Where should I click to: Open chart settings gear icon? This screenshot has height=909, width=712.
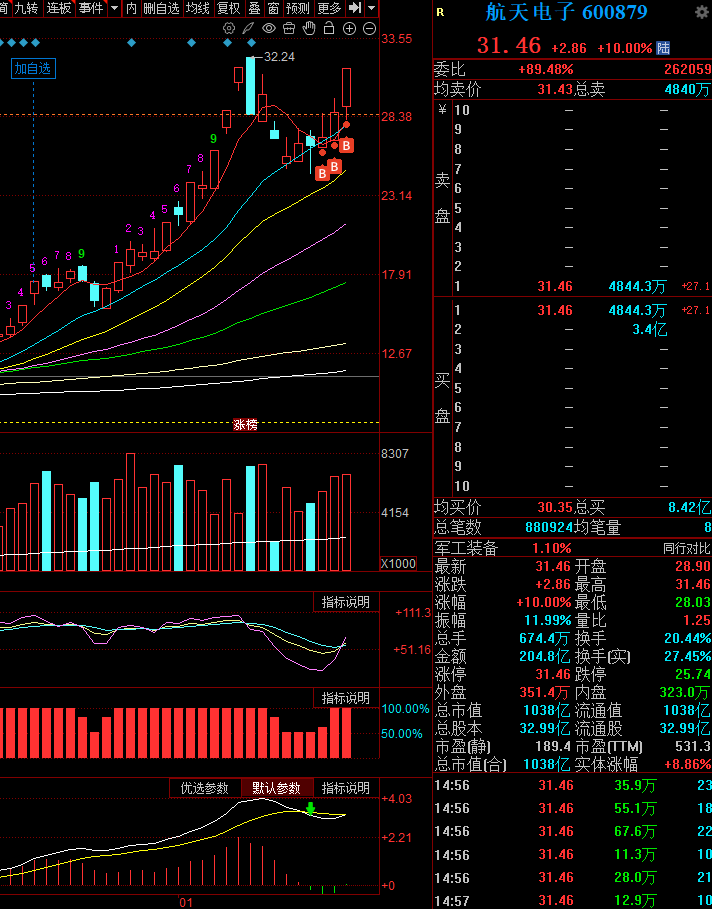229,28
